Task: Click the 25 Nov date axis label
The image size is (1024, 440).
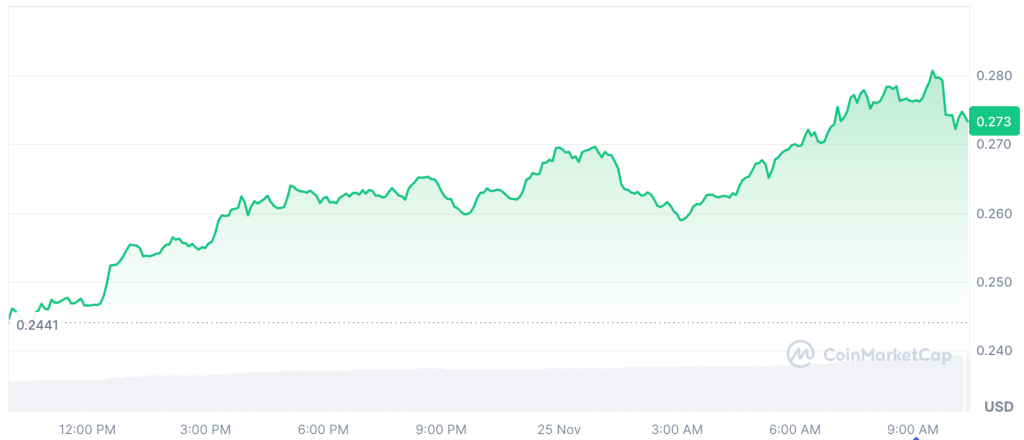Action: tap(560, 429)
